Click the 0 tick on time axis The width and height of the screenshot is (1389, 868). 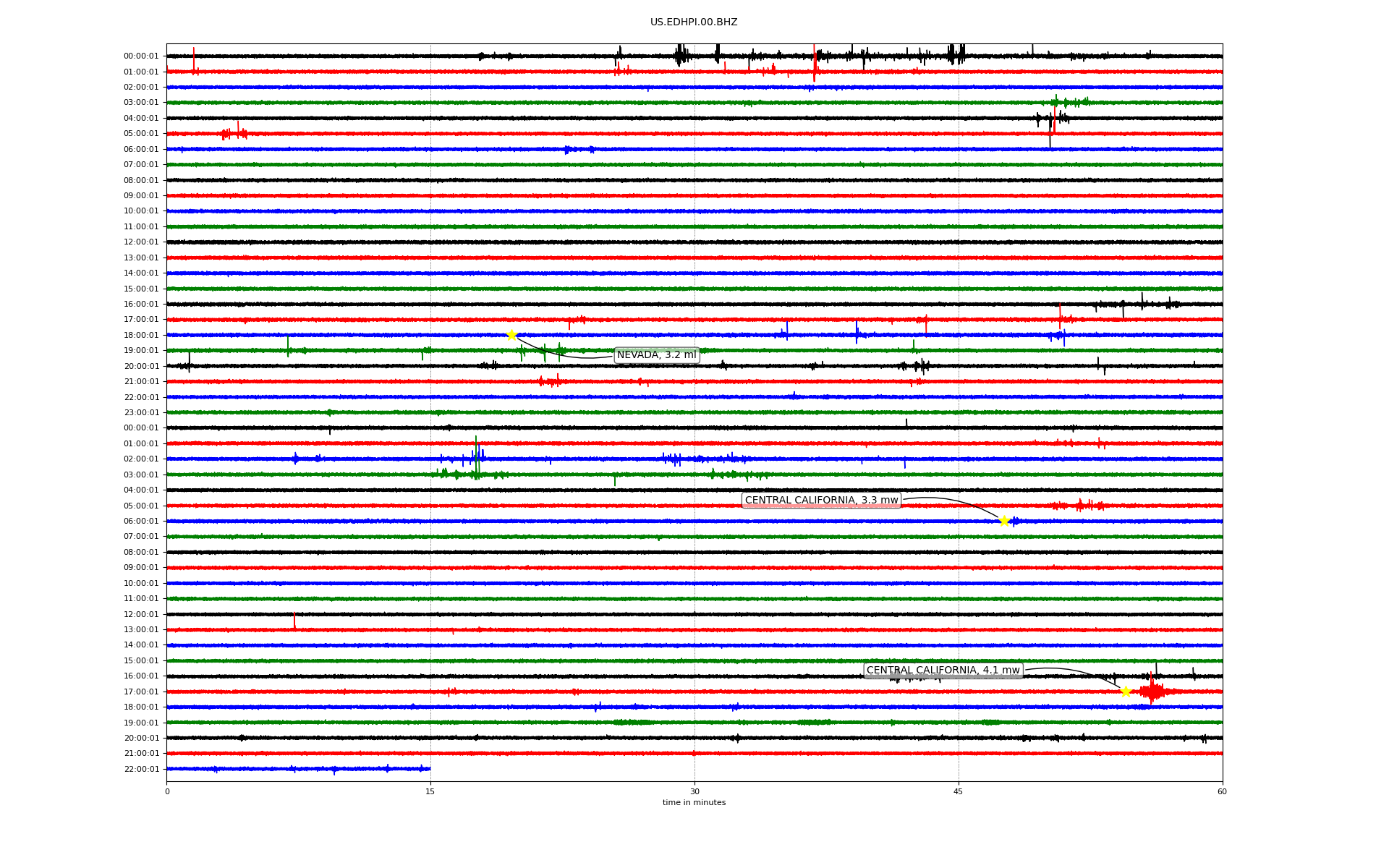167,791
